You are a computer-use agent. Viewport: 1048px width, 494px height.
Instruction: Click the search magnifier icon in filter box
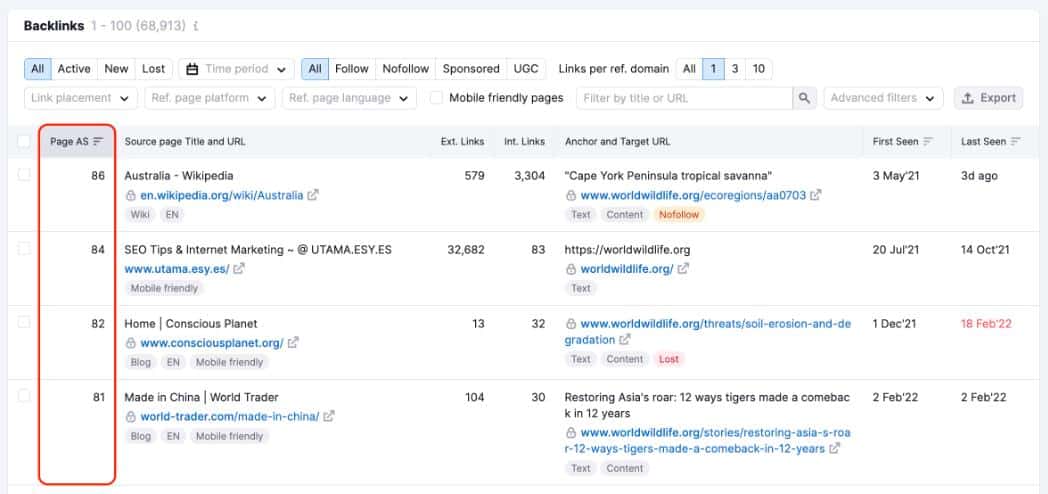[804, 98]
